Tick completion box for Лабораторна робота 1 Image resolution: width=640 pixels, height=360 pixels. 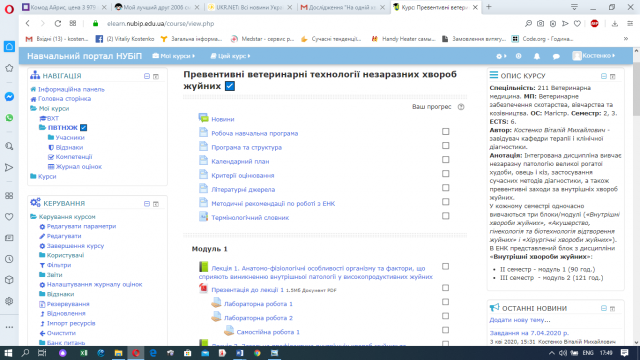(446, 302)
